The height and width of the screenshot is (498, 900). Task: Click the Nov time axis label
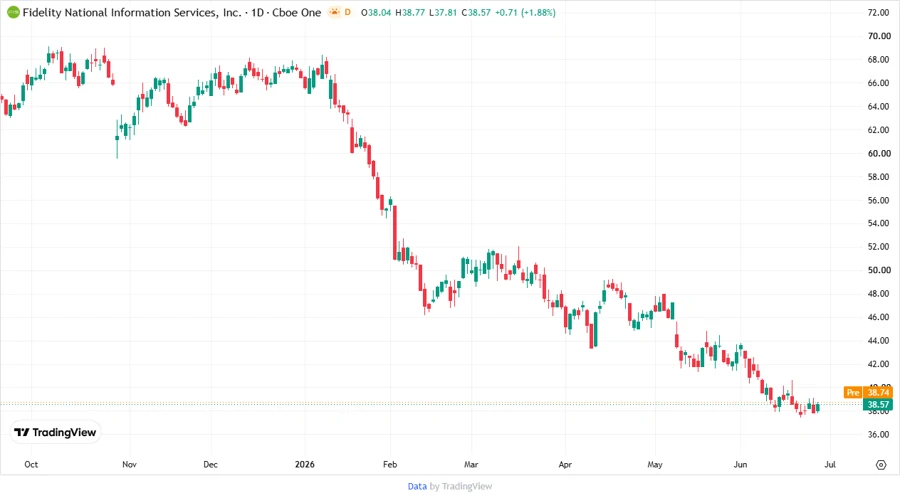click(x=129, y=464)
